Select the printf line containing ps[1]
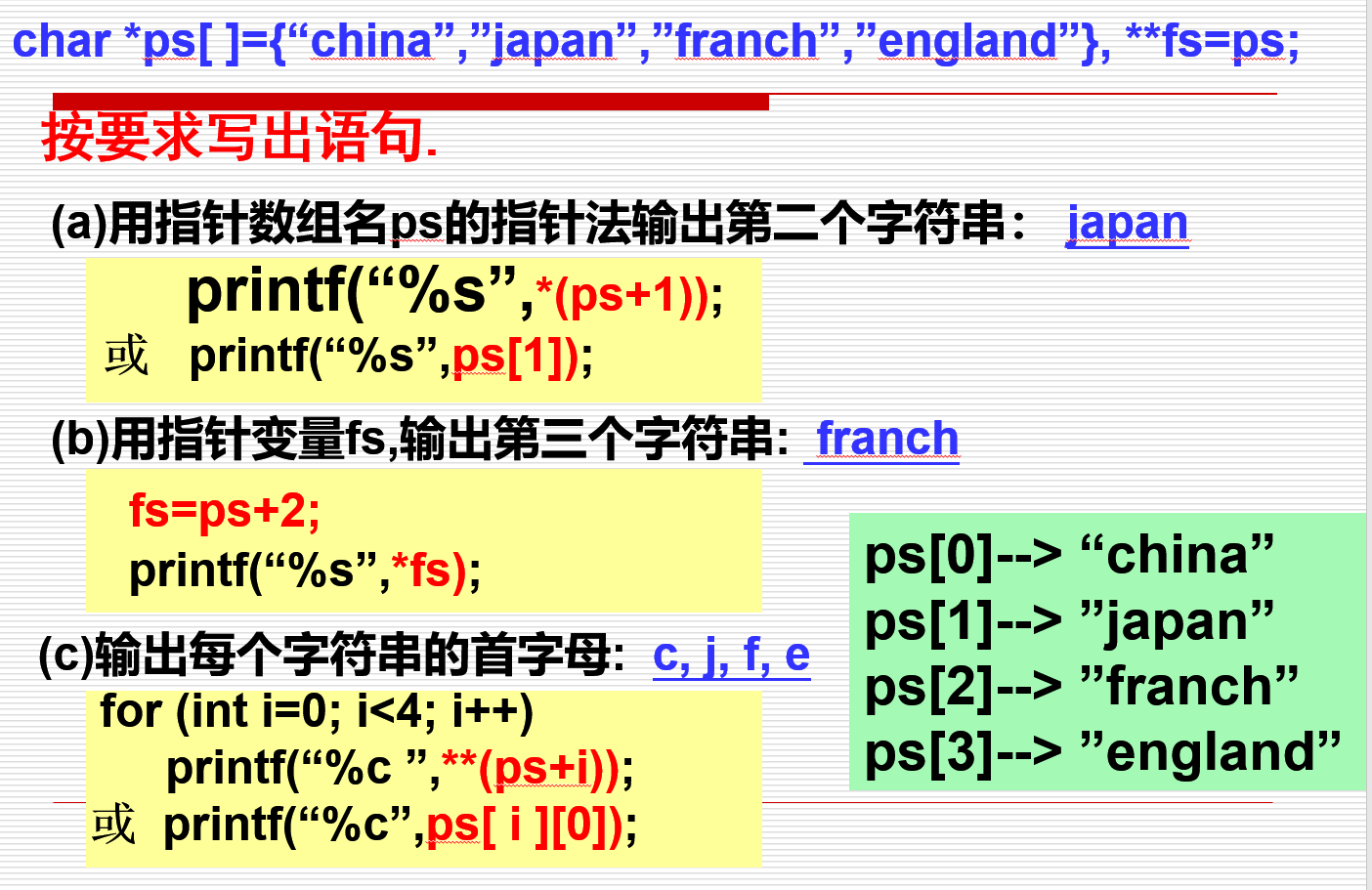The image size is (1372, 890). [x=391, y=357]
